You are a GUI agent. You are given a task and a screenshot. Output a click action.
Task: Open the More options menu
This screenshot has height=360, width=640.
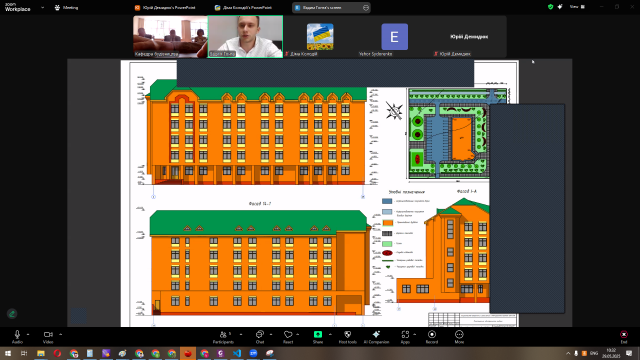click(x=459, y=337)
